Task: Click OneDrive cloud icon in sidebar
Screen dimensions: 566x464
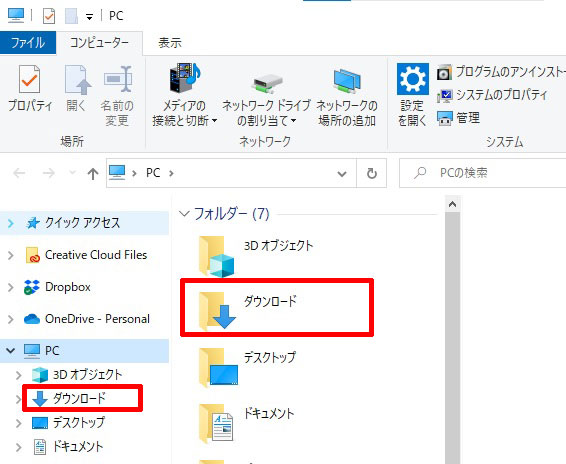Action: tap(32, 319)
